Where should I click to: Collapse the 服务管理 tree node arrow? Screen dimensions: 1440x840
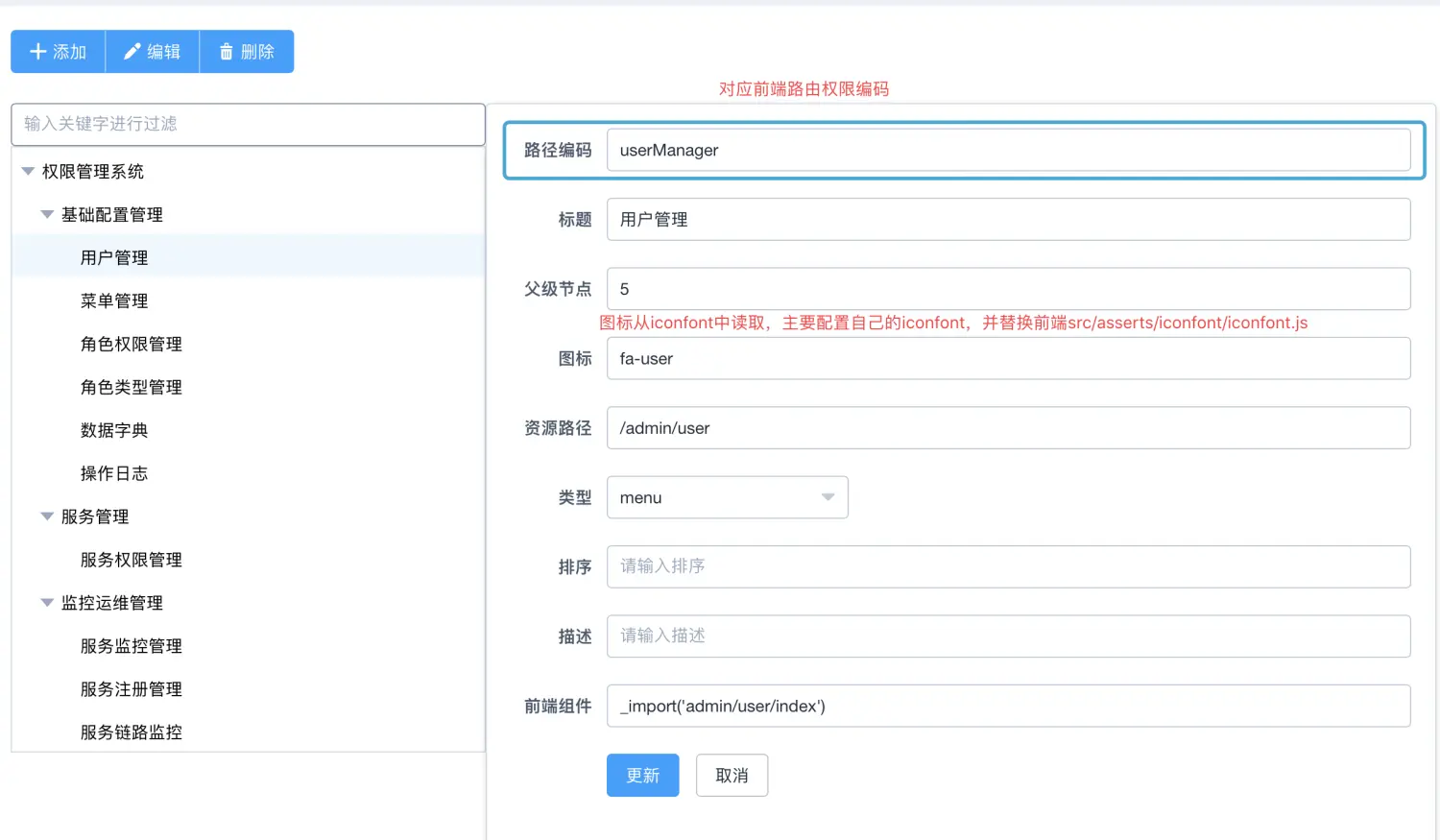coord(47,516)
